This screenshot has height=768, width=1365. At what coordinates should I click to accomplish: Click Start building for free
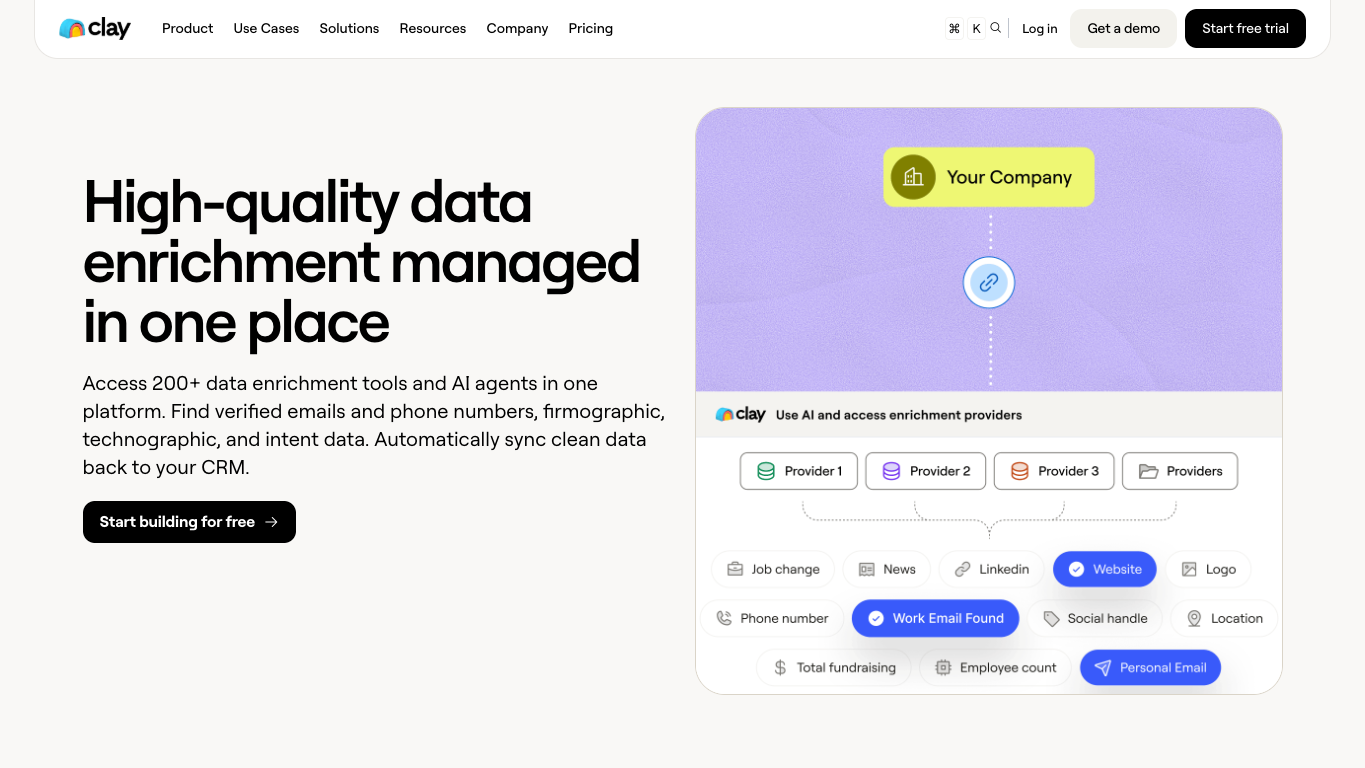click(189, 522)
